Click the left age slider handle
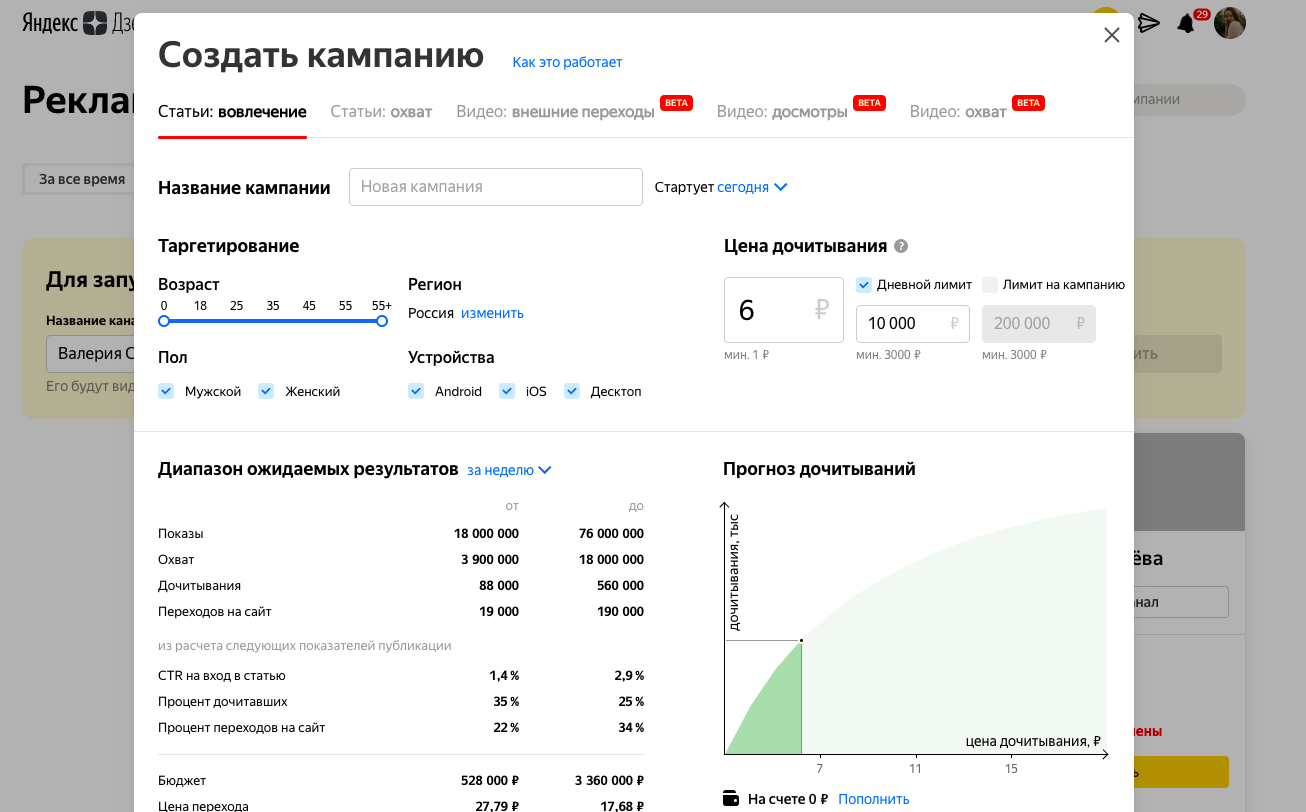The height and width of the screenshot is (812, 1306). 164,321
